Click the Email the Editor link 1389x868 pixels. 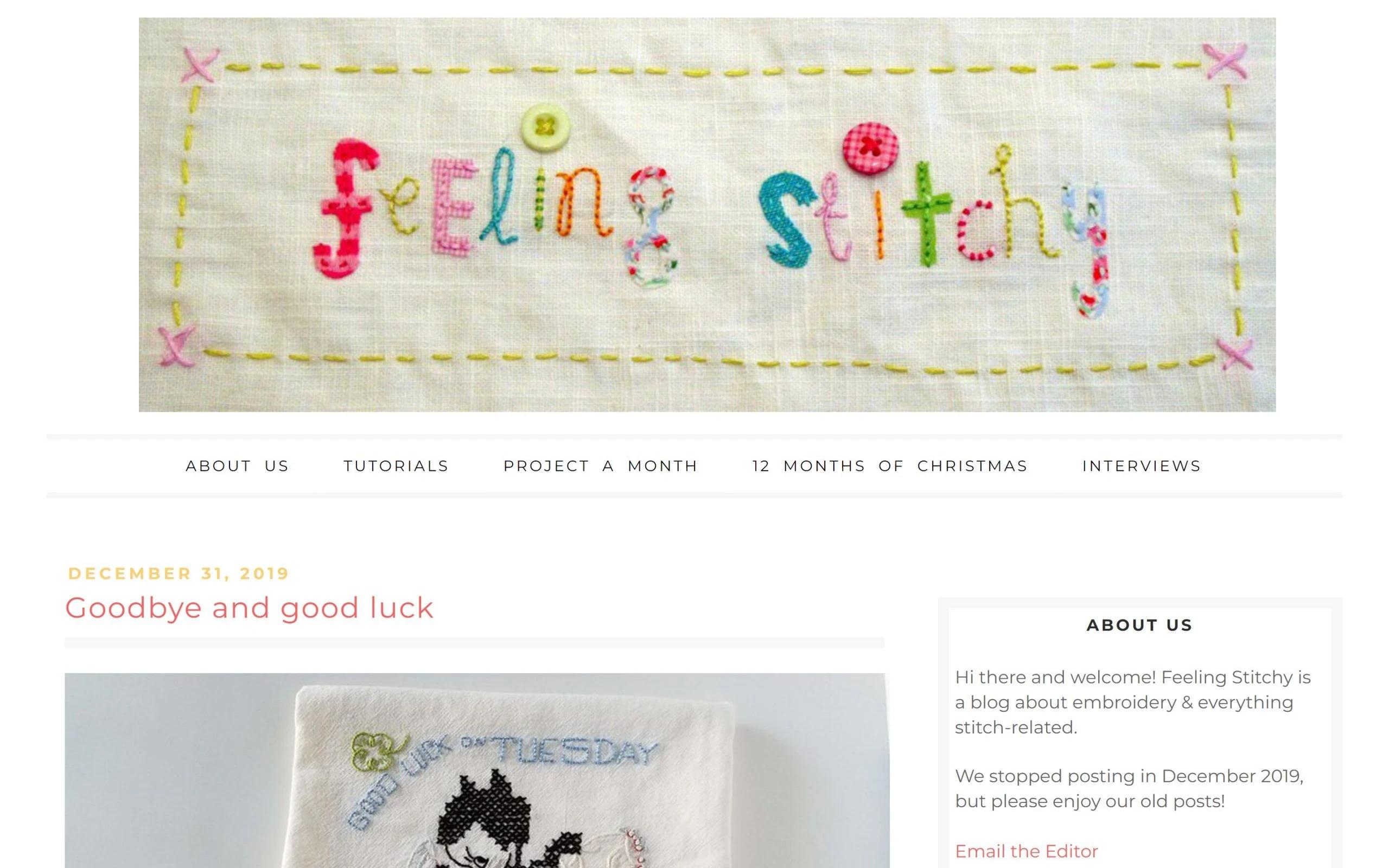pyautogui.click(x=1026, y=851)
